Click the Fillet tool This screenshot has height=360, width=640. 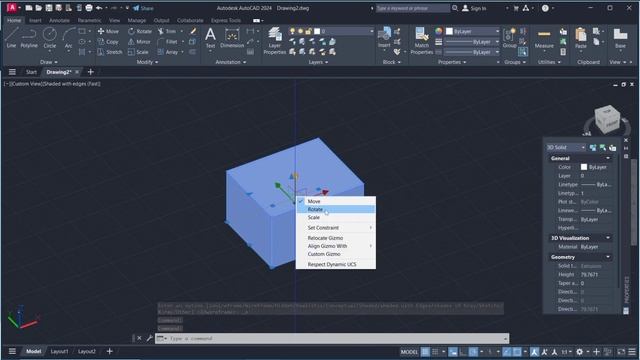click(x=167, y=42)
